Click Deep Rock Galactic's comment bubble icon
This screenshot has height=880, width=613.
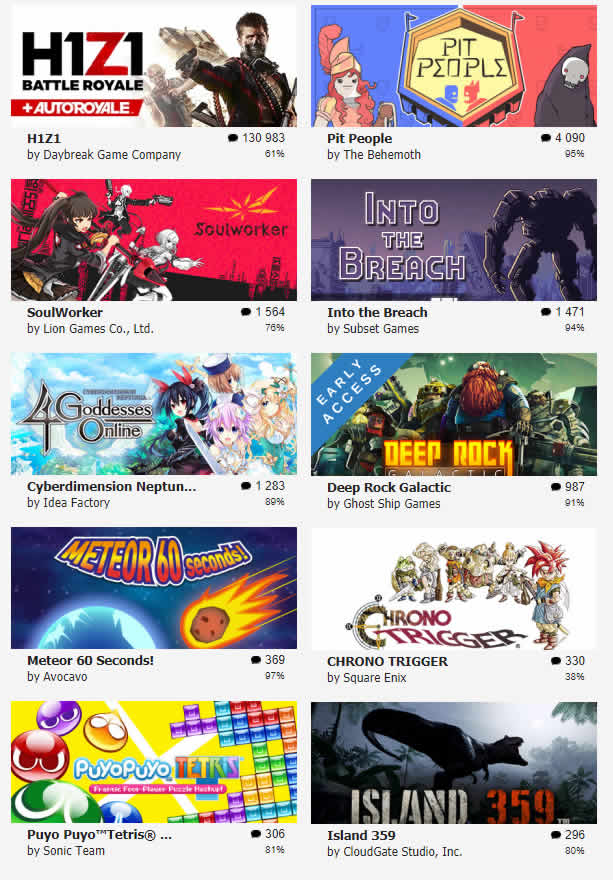pos(556,487)
